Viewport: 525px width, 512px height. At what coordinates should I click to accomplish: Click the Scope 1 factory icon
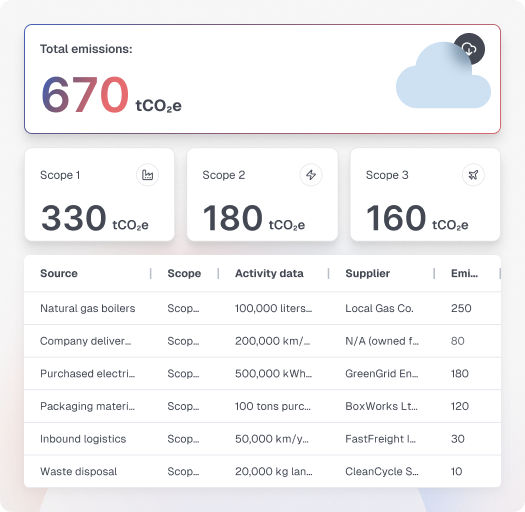pyautogui.click(x=147, y=175)
